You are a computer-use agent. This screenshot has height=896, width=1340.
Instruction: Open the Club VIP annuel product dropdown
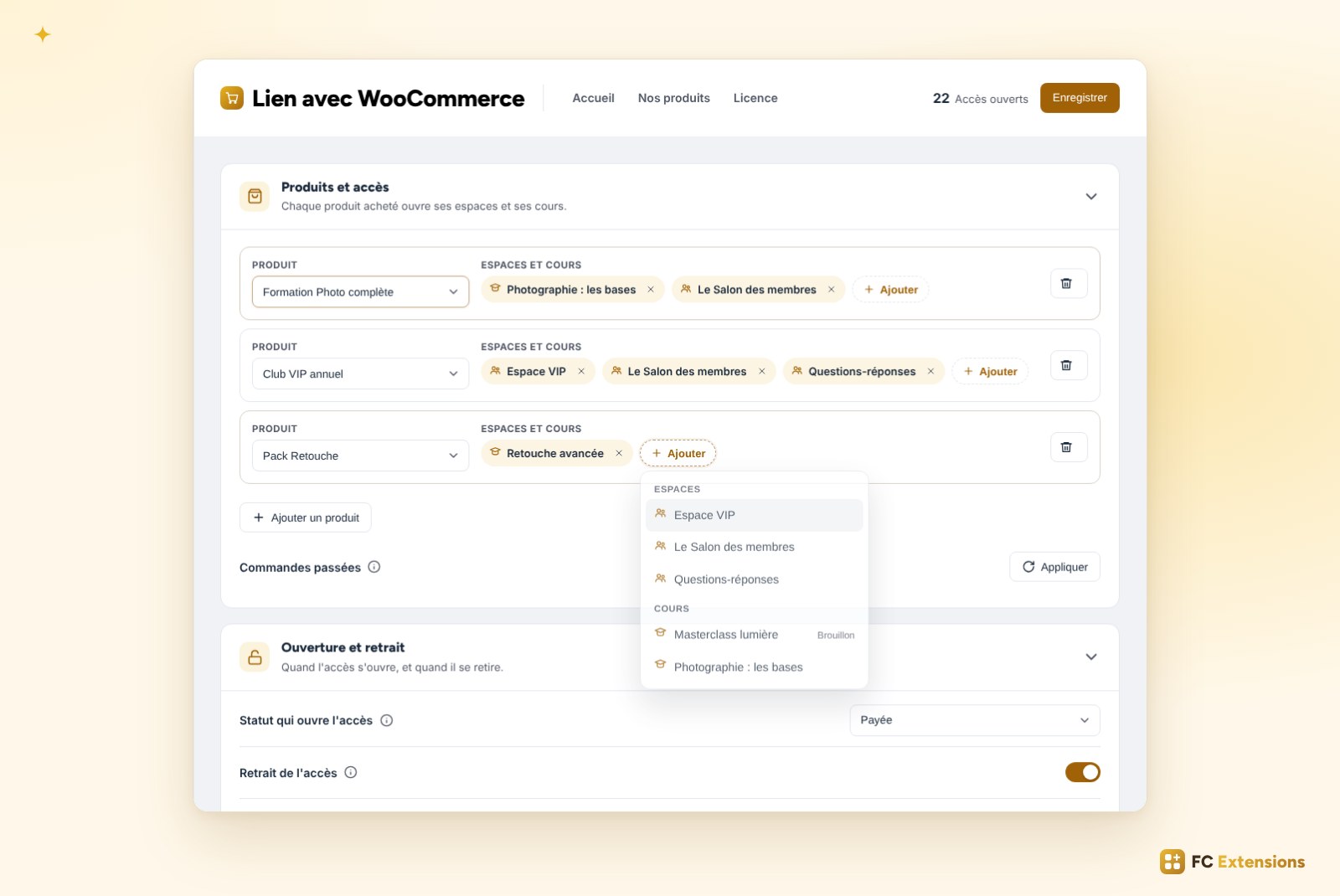point(361,374)
